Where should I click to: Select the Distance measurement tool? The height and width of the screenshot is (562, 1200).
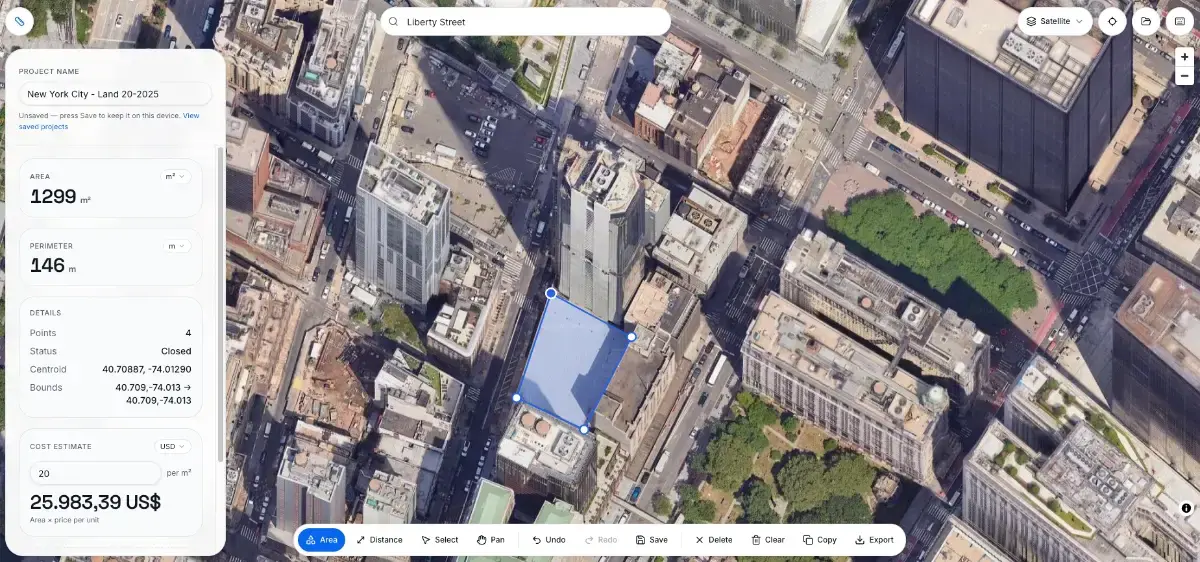(379, 540)
